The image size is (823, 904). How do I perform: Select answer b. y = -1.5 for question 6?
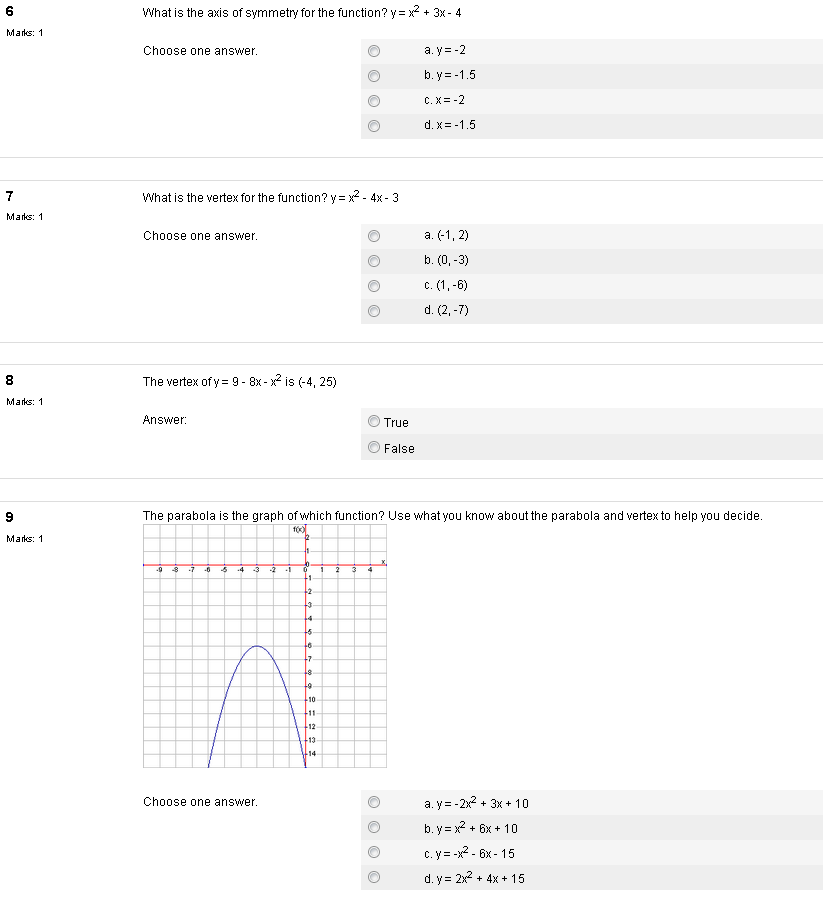point(374,75)
